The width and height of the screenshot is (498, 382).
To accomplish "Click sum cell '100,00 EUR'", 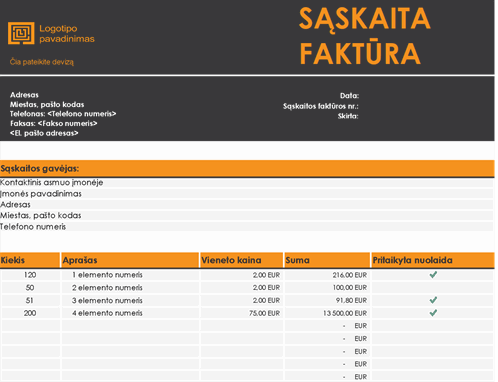I will 327,287.
